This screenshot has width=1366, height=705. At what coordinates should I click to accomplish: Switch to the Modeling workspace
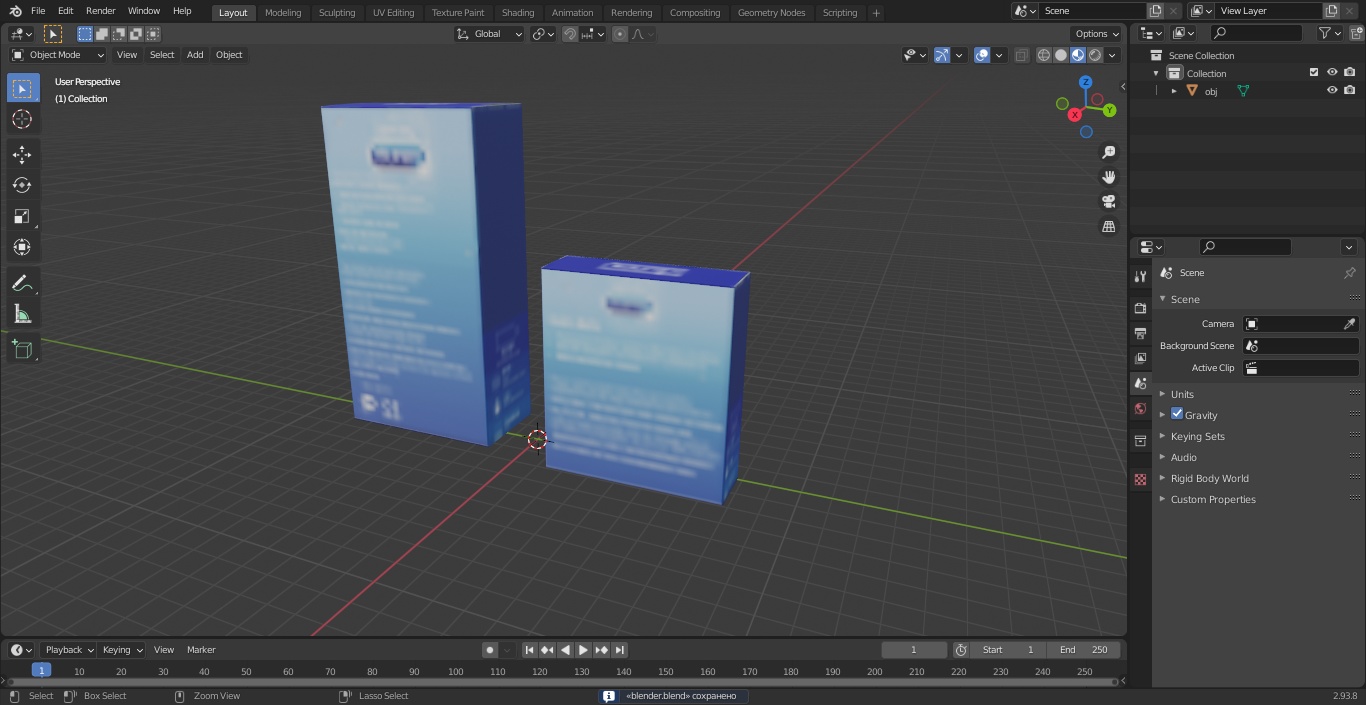[x=283, y=13]
